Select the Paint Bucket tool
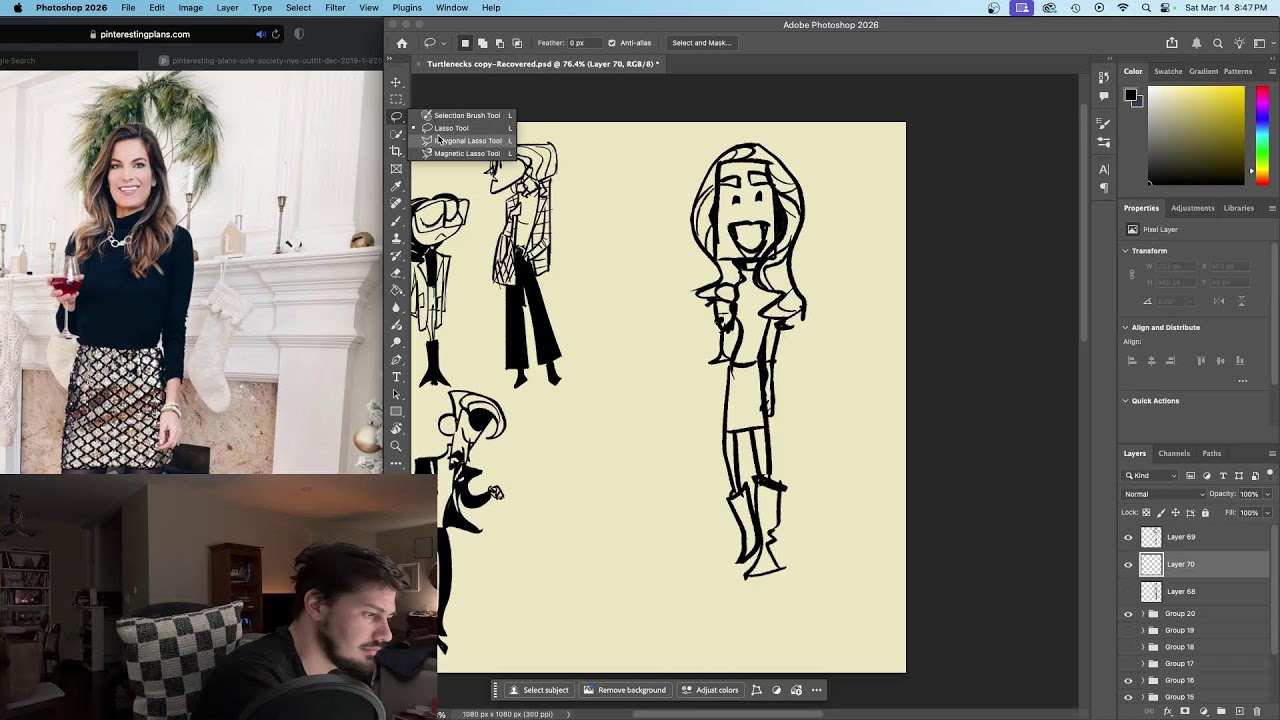1280x720 pixels. pyautogui.click(x=396, y=290)
